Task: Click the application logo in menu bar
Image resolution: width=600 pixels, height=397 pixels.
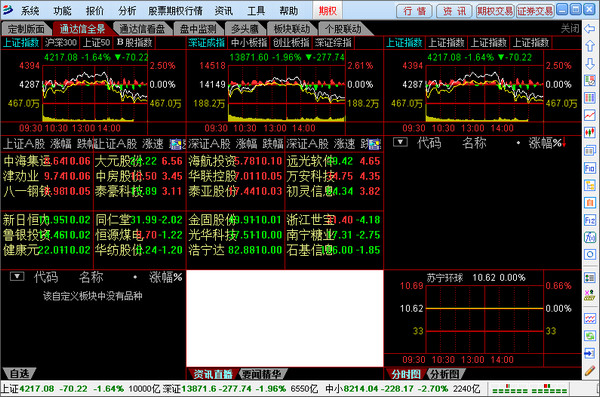Action: 8,10
